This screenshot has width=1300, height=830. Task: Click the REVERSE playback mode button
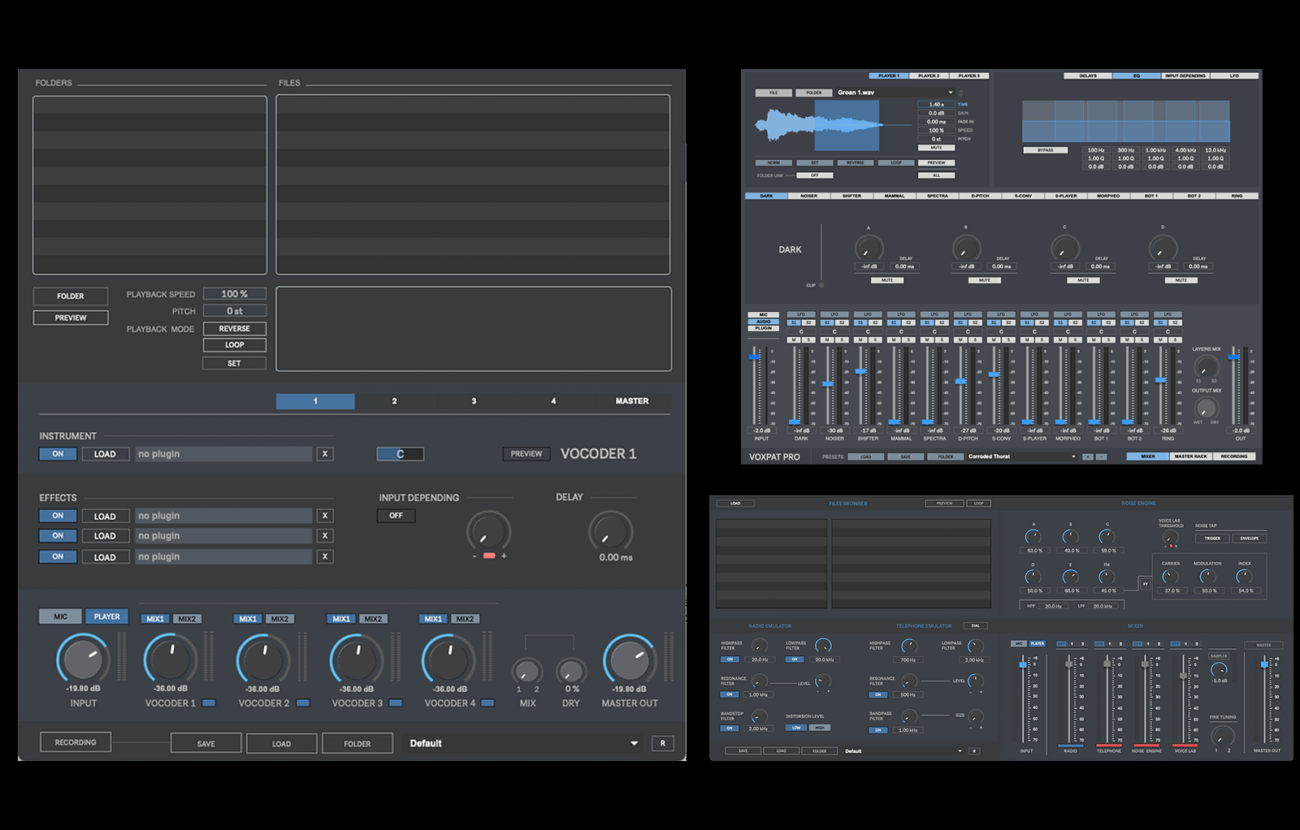coord(233,328)
